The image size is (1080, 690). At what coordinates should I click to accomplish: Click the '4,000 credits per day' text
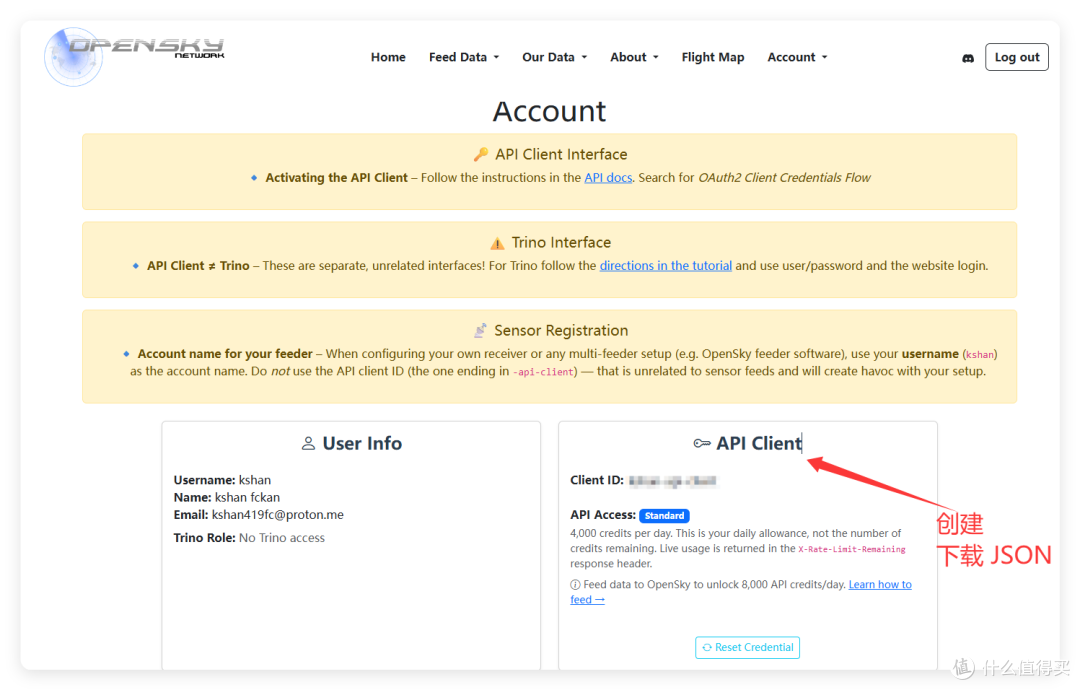point(621,534)
